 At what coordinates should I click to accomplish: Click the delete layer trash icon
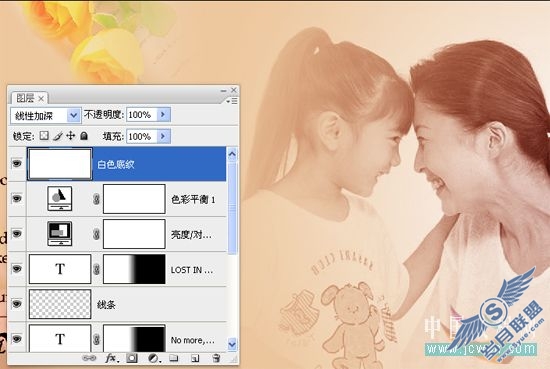coord(216,358)
